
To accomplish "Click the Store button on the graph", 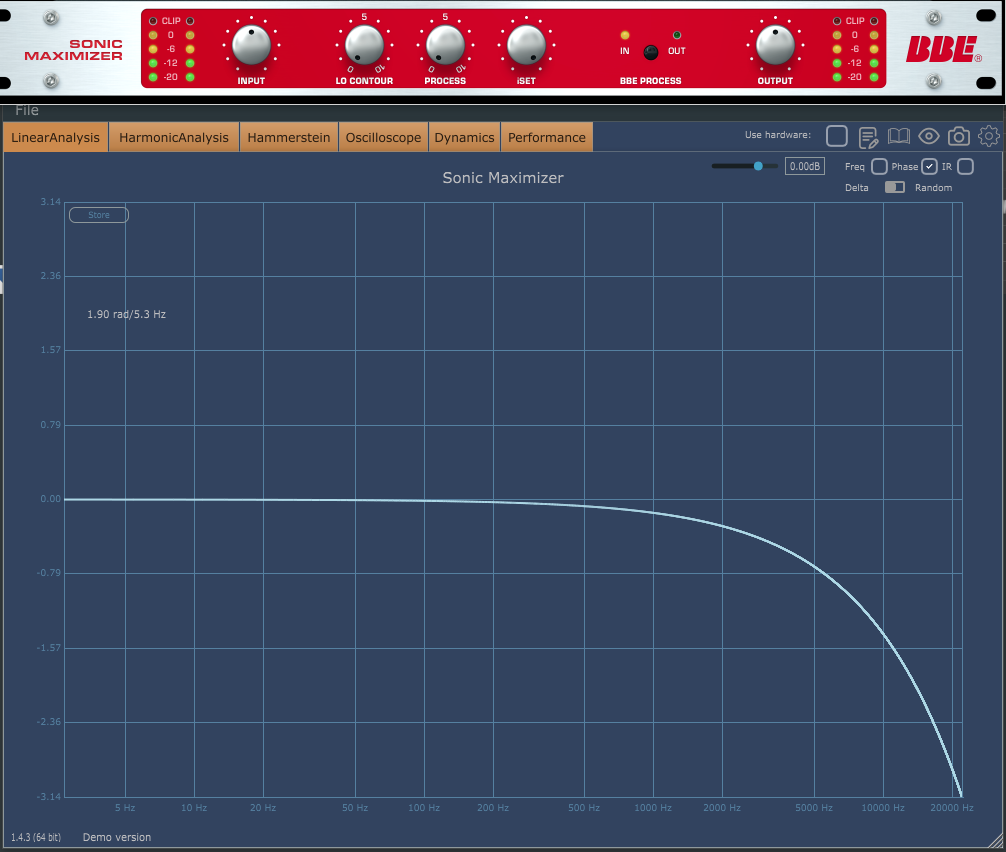I will click(99, 215).
